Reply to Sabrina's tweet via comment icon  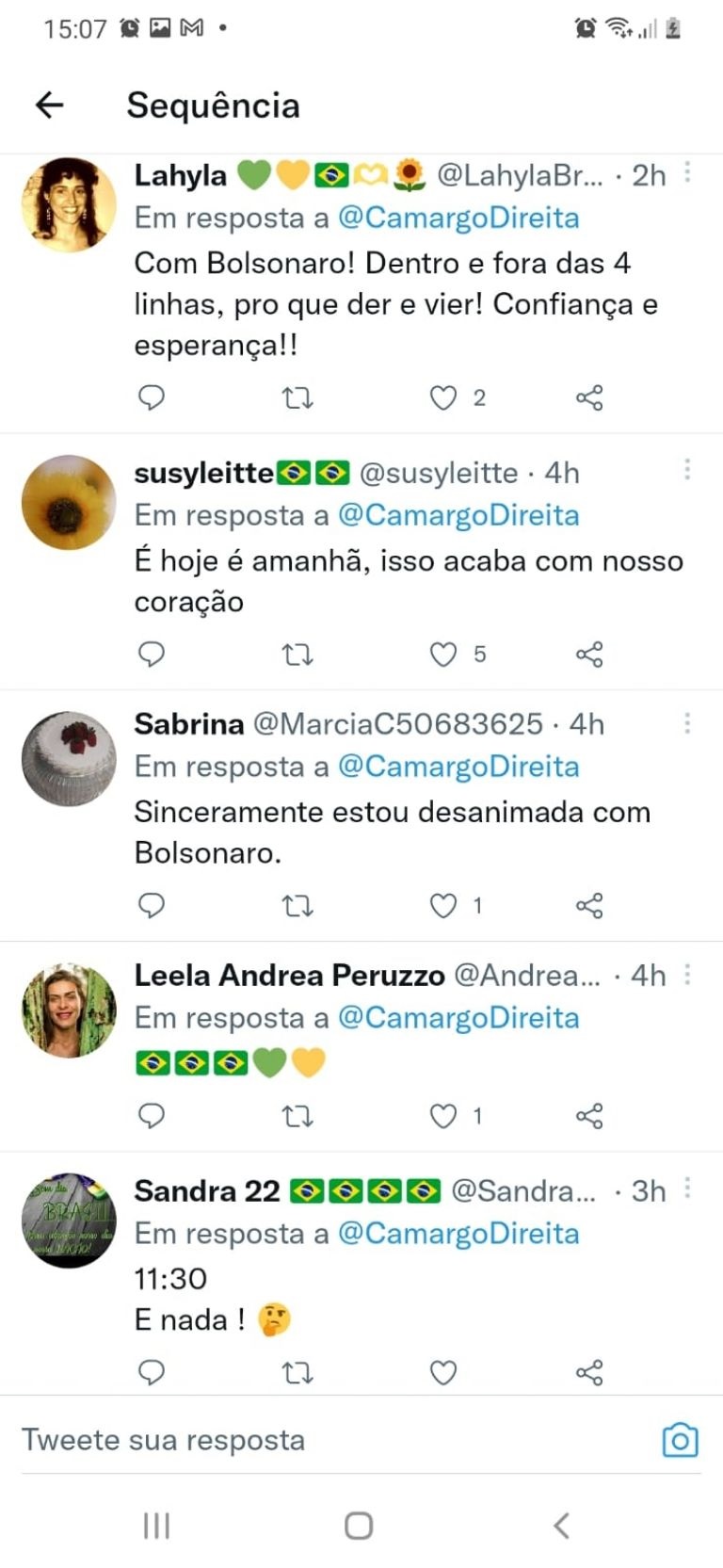152,906
